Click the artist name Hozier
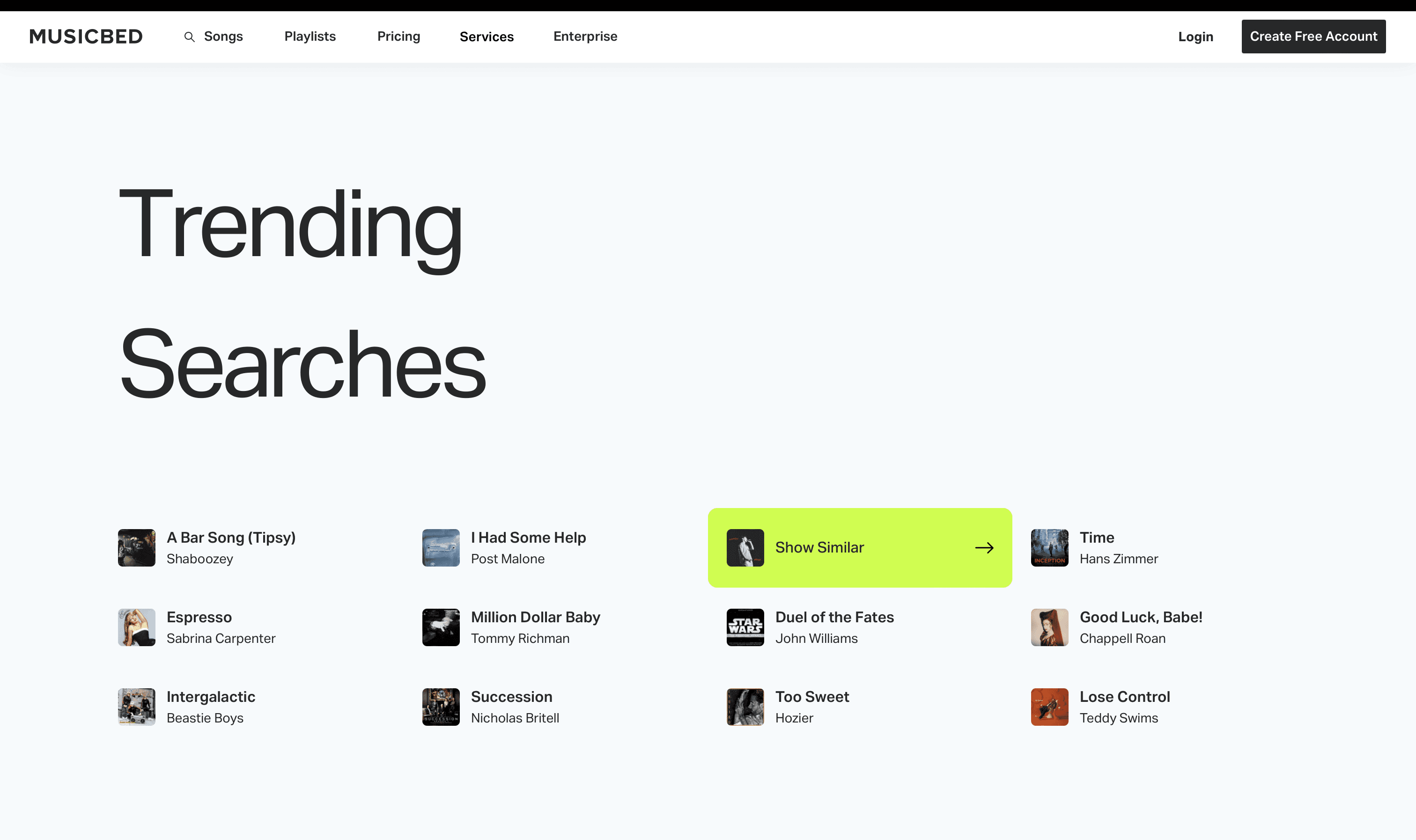Image resolution: width=1416 pixels, height=840 pixels. pyautogui.click(x=794, y=718)
